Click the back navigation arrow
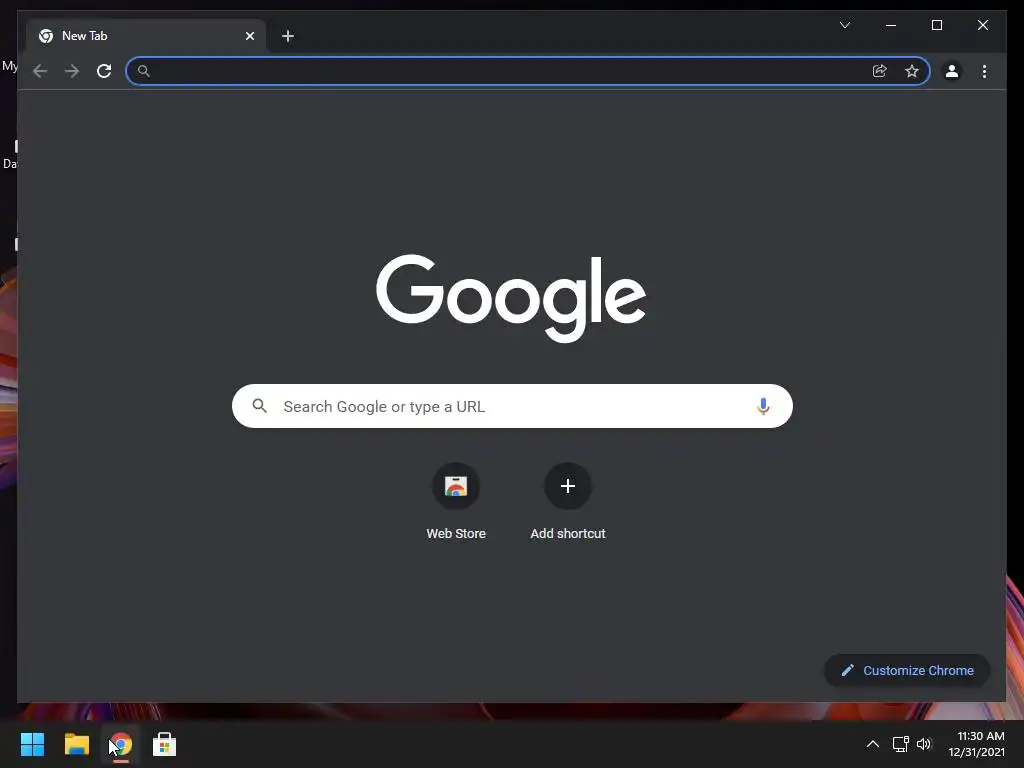Viewport: 1024px width, 768px height. [x=40, y=71]
